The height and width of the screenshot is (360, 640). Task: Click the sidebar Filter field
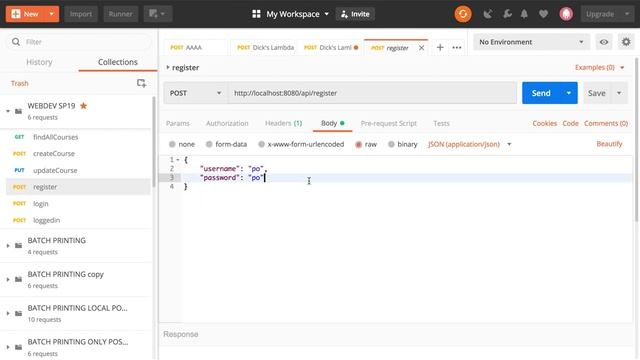click(x=79, y=42)
